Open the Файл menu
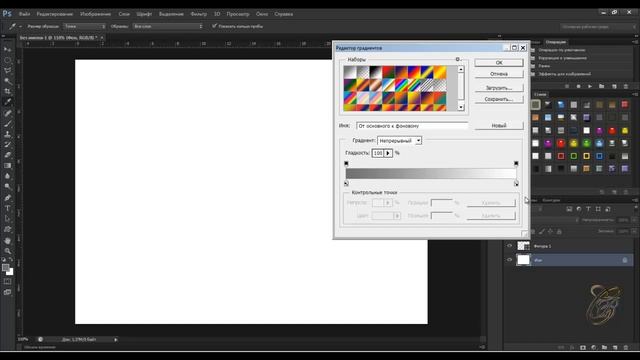Viewport: 640px width, 360px height. [24, 14]
